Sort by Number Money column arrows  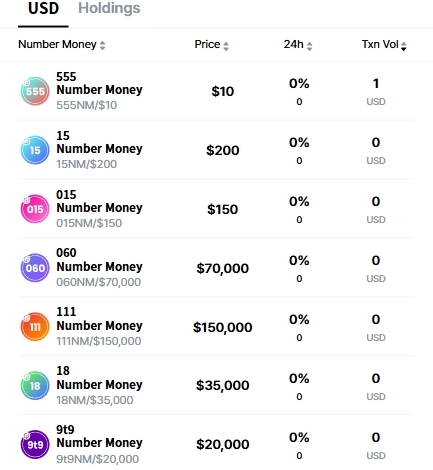[x=102, y=45]
